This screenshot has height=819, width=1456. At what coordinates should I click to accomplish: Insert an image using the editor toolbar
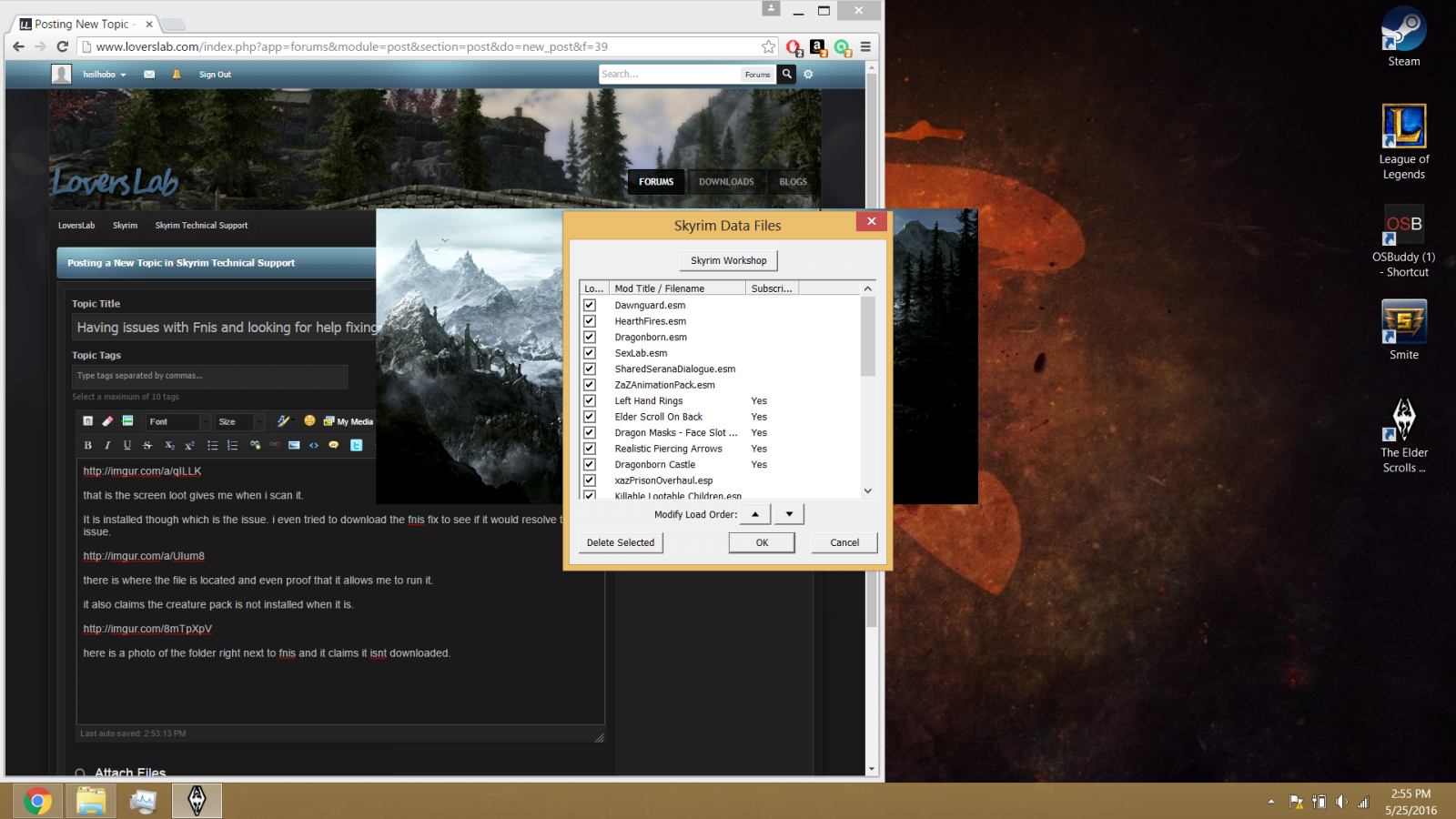coord(294,445)
